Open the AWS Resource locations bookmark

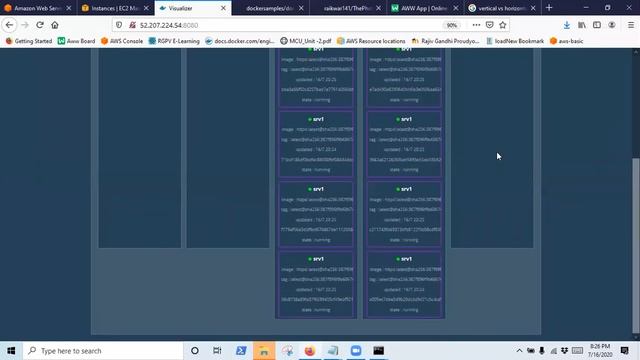[x=371, y=41]
